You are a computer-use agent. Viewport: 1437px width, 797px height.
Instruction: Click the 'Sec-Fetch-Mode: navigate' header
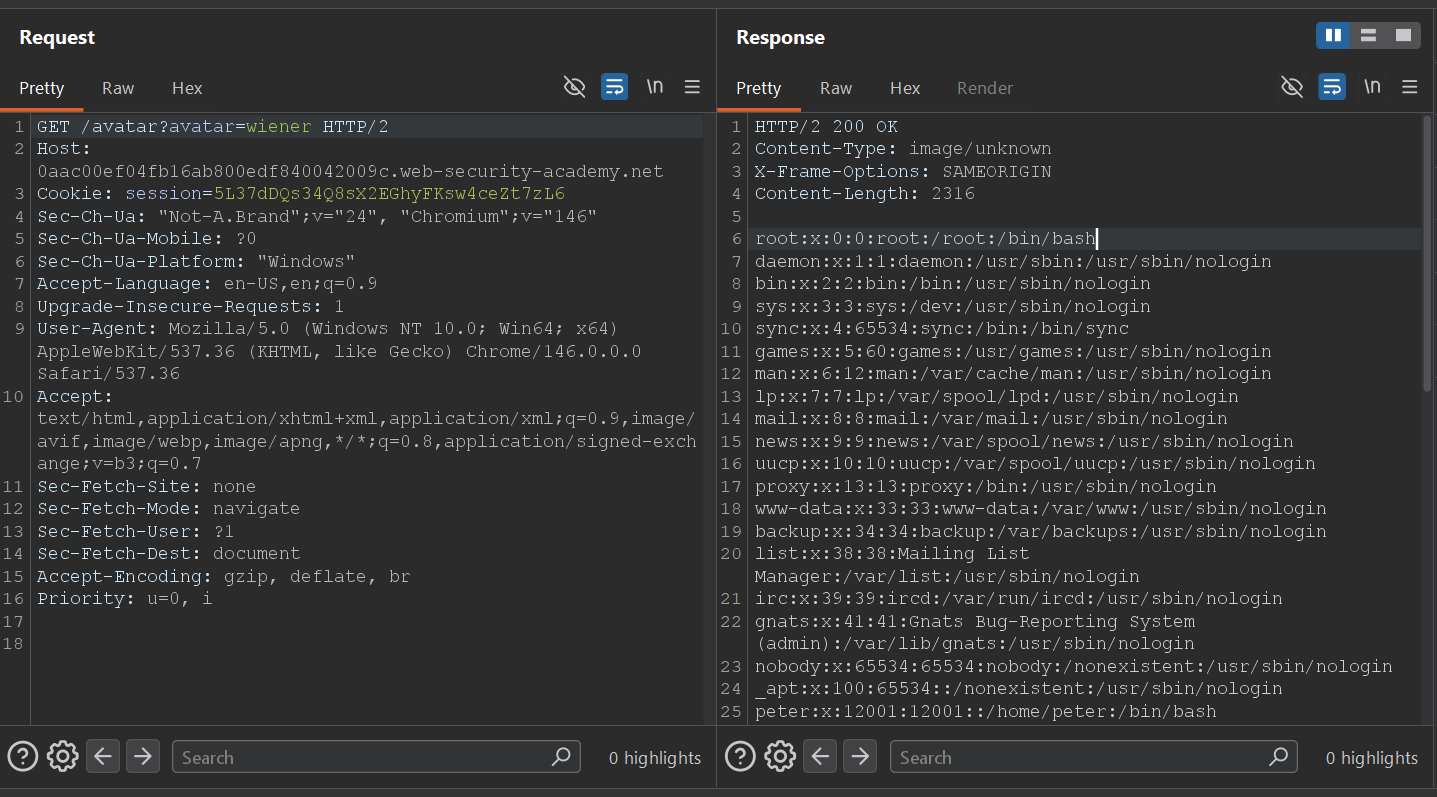coord(168,509)
